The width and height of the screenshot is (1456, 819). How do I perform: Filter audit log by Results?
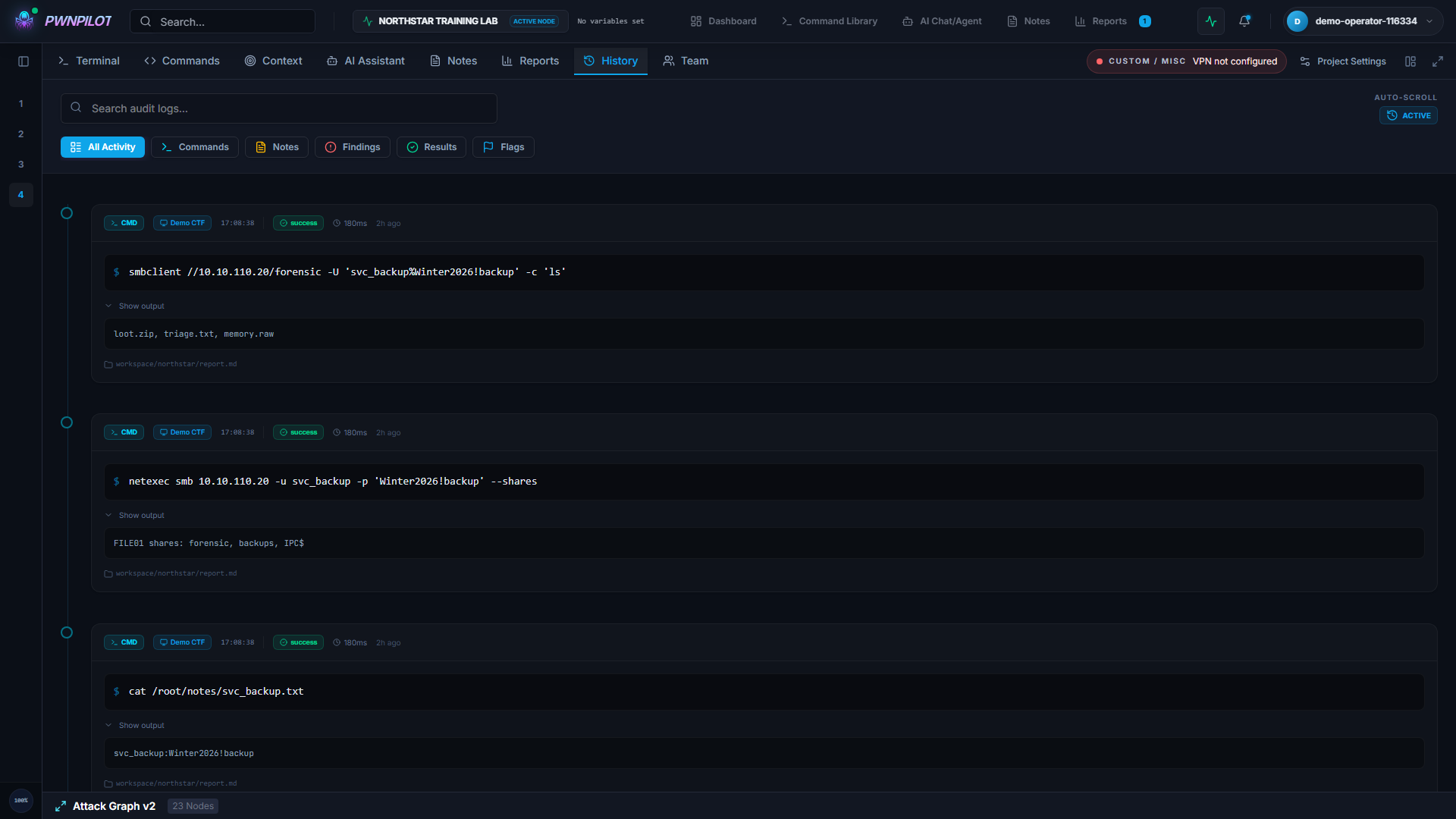(431, 147)
